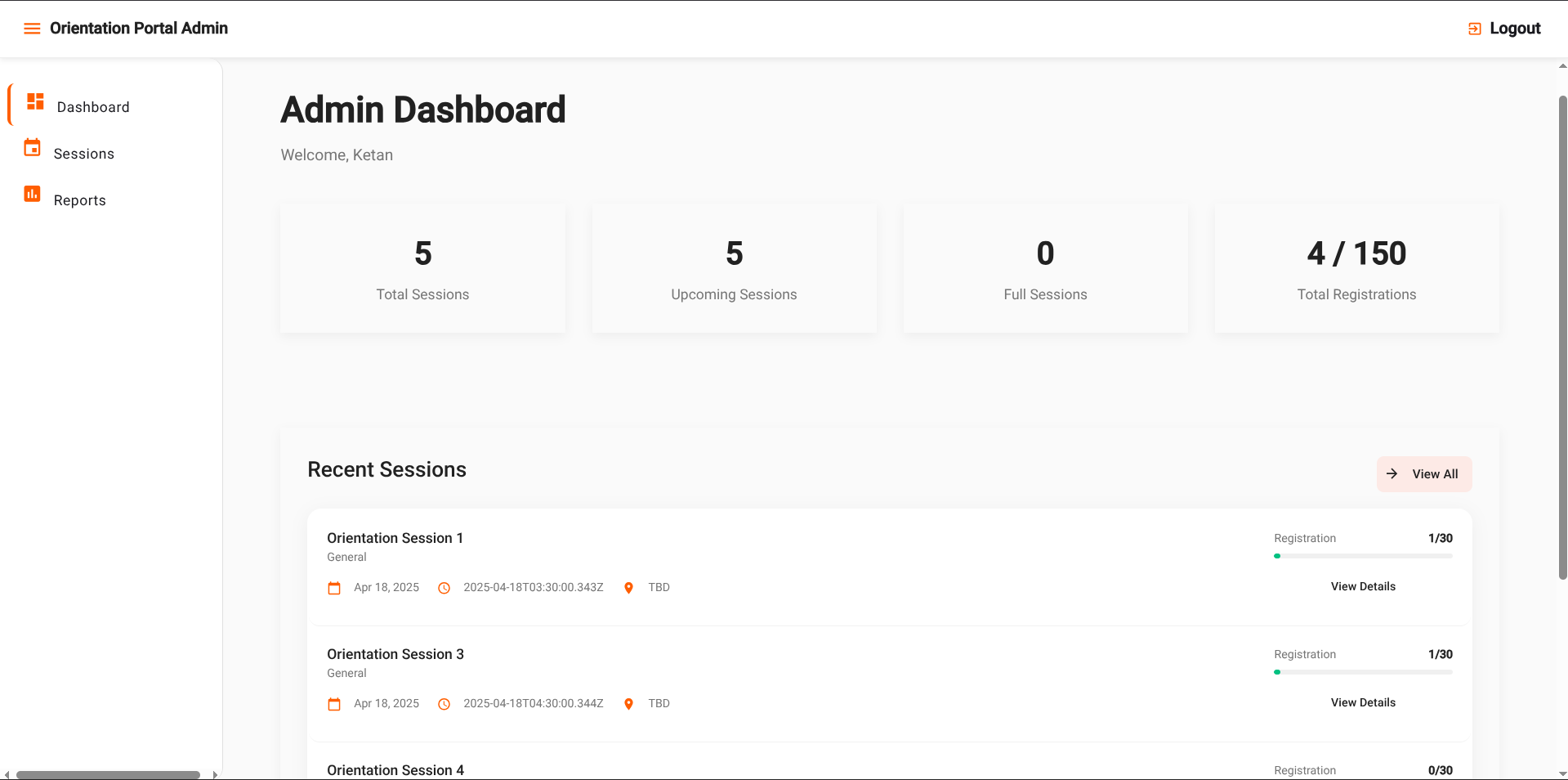Switch to Dashboard in sidebar

(x=92, y=106)
